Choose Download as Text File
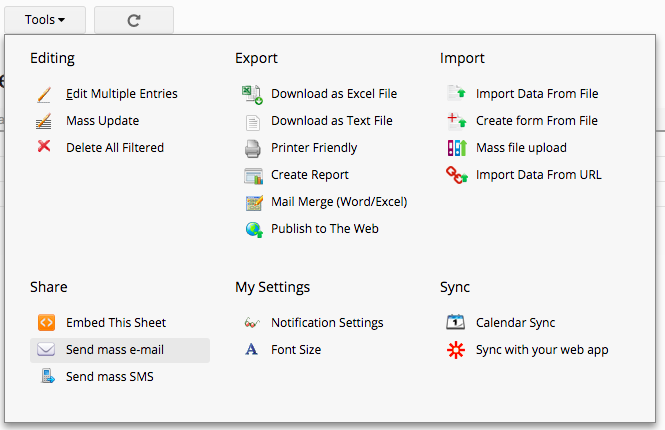Image resolution: width=665 pixels, height=430 pixels. [x=332, y=121]
